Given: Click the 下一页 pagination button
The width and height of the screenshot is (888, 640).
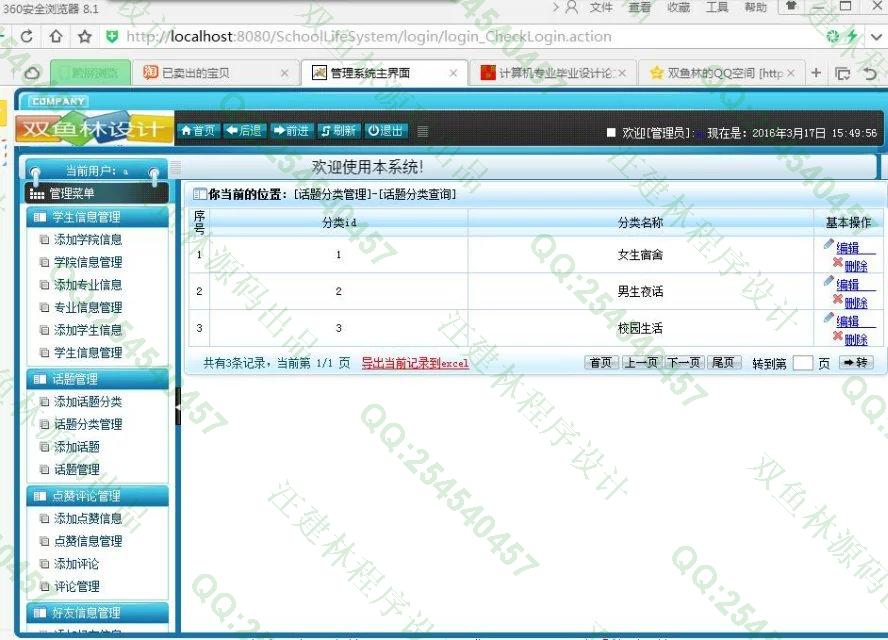Looking at the screenshot, I should [x=684, y=362].
